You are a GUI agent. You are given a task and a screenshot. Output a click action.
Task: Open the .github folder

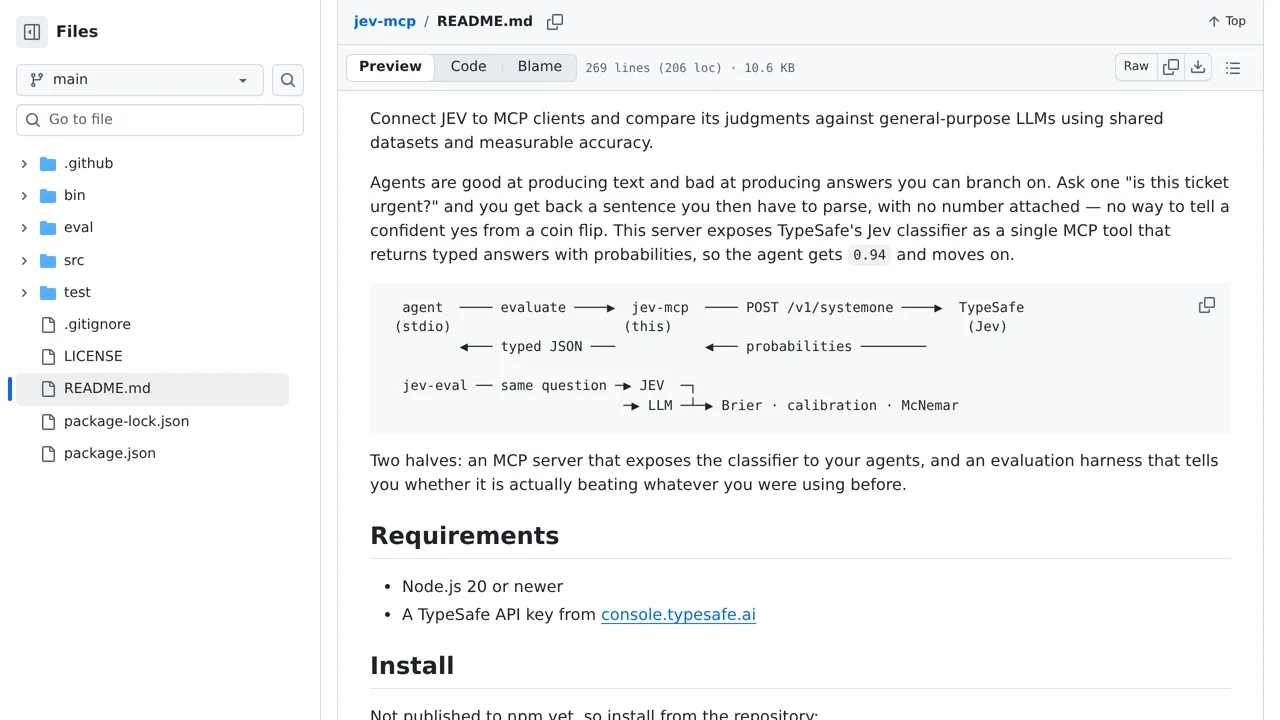88,164
